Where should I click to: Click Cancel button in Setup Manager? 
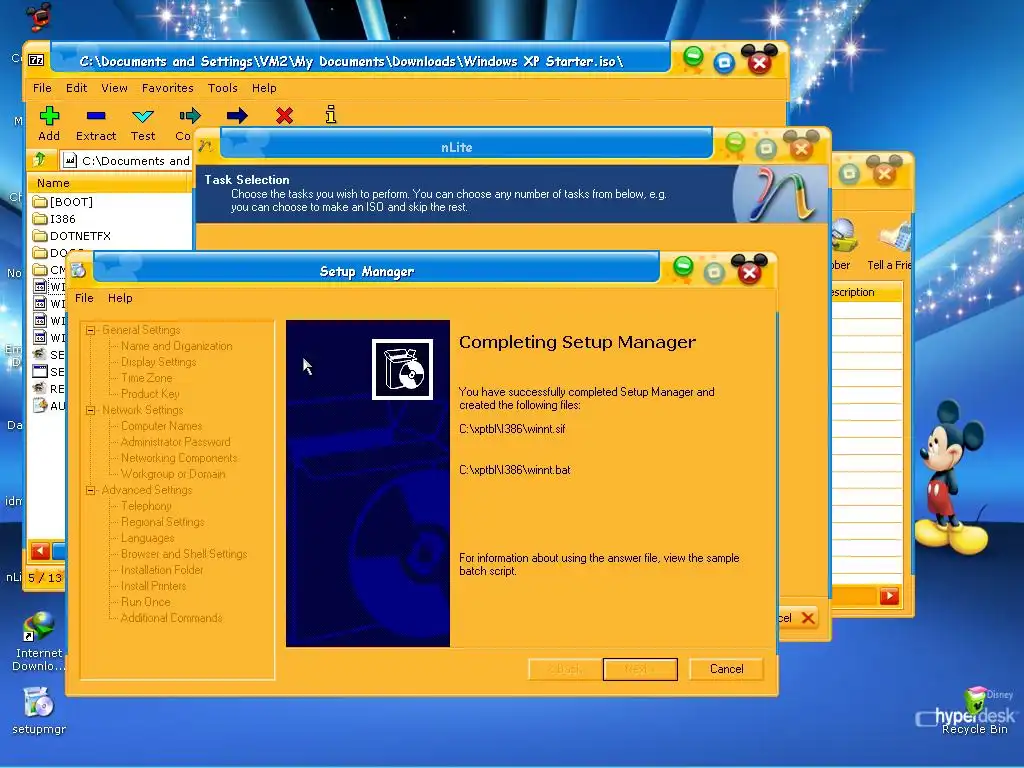pyautogui.click(x=726, y=669)
